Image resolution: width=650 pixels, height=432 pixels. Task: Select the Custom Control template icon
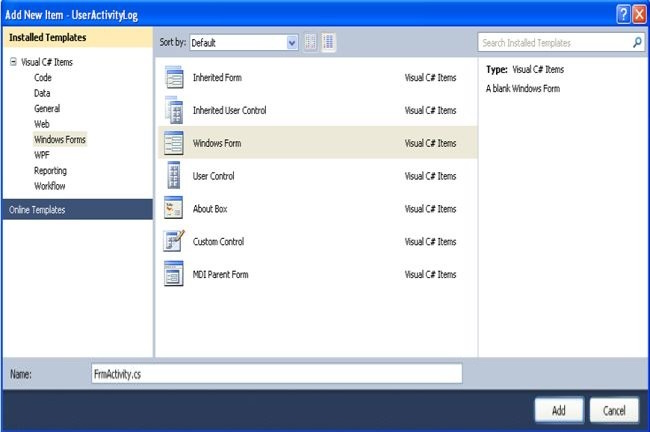(174, 241)
